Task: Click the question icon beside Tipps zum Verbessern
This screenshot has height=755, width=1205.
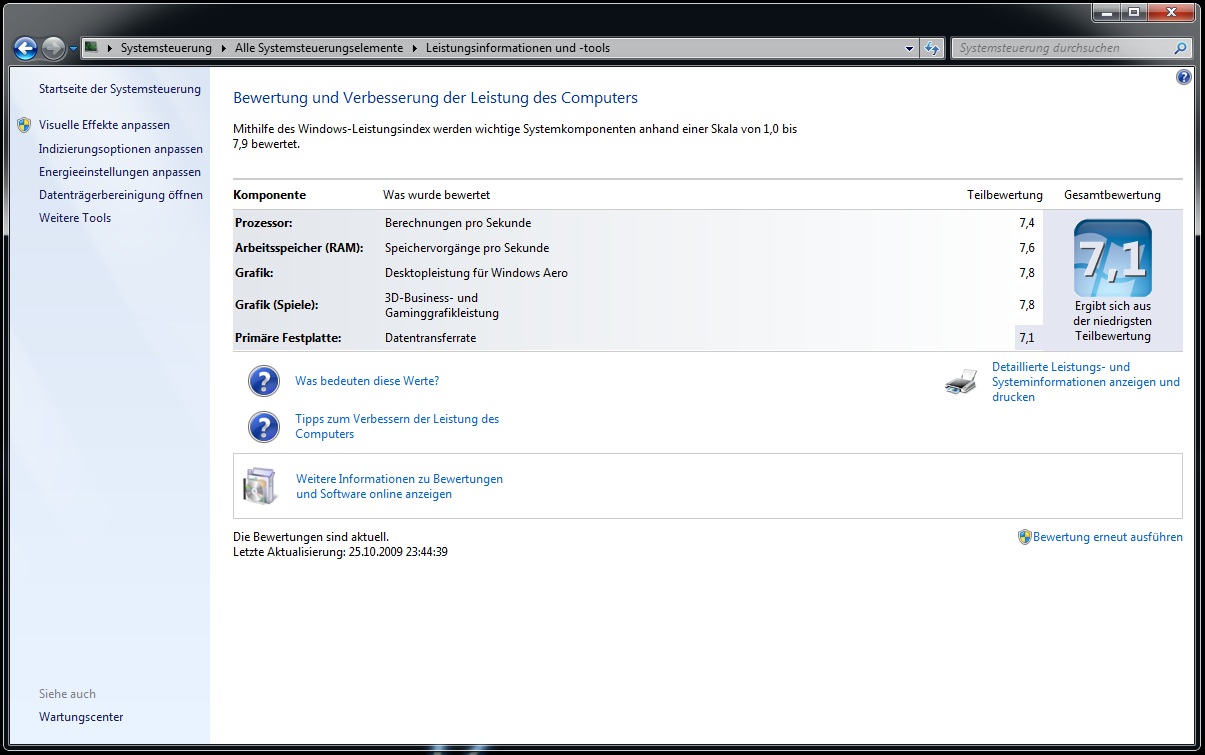Action: [x=263, y=427]
